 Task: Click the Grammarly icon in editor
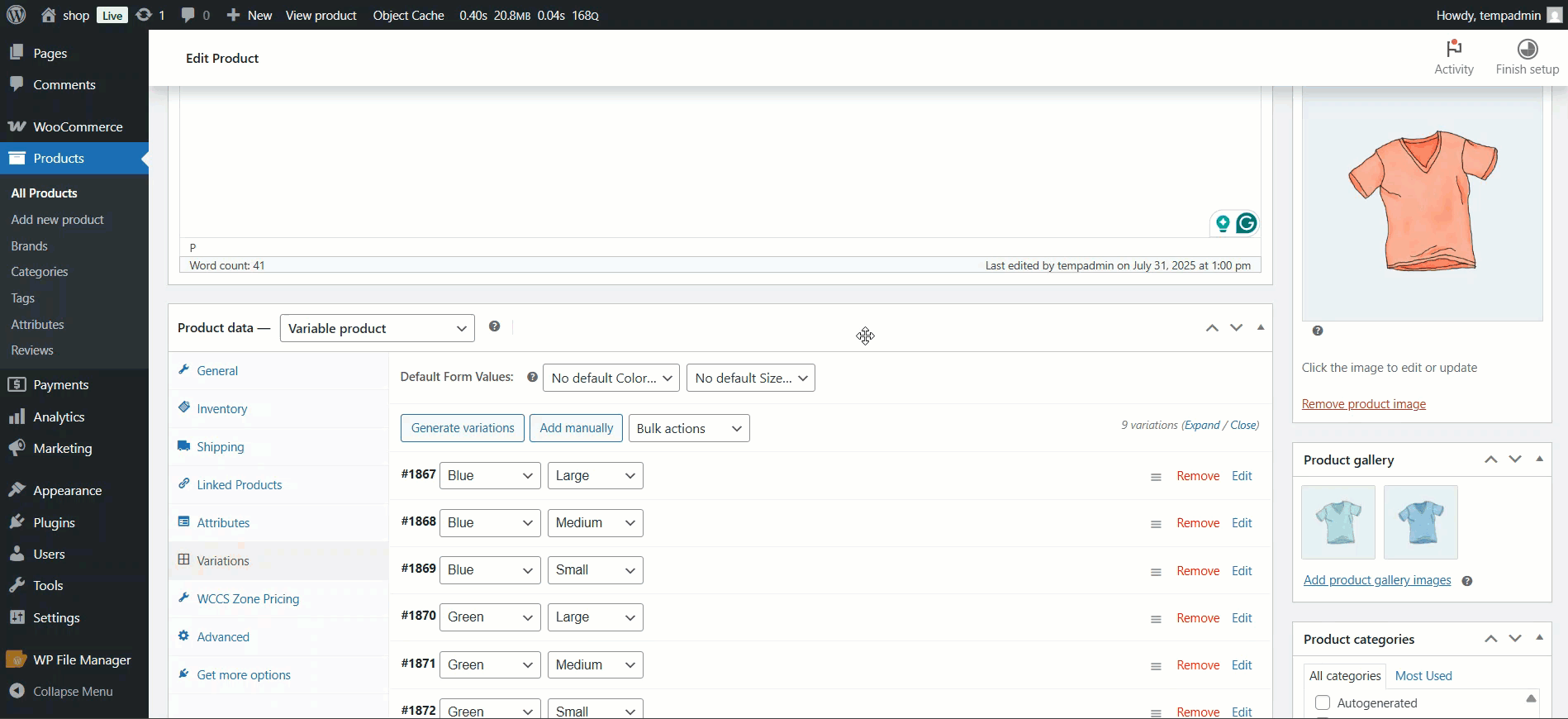pyautogui.click(x=1246, y=223)
